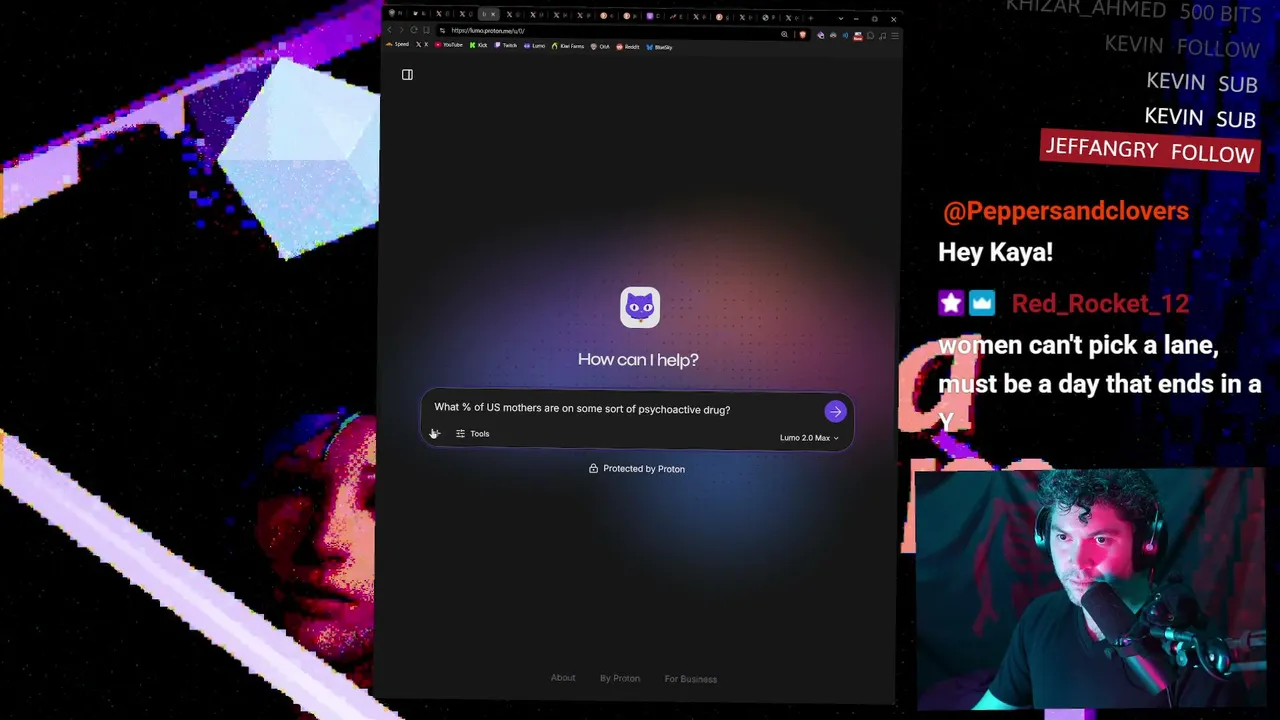Image resolution: width=1280 pixels, height=720 pixels.
Task: Click the "How can I help?" heading
Action: click(x=638, y=360)
